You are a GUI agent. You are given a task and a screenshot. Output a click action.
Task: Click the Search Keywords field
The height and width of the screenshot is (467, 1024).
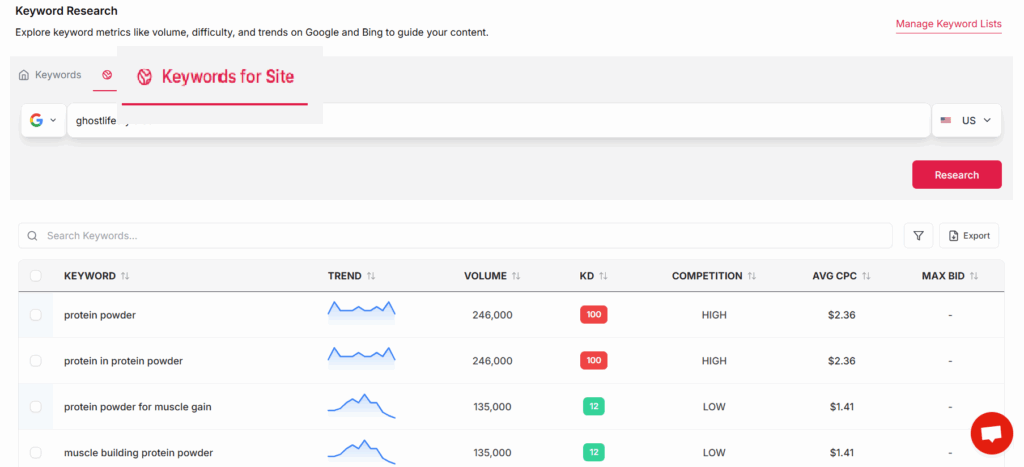[455, 236]
